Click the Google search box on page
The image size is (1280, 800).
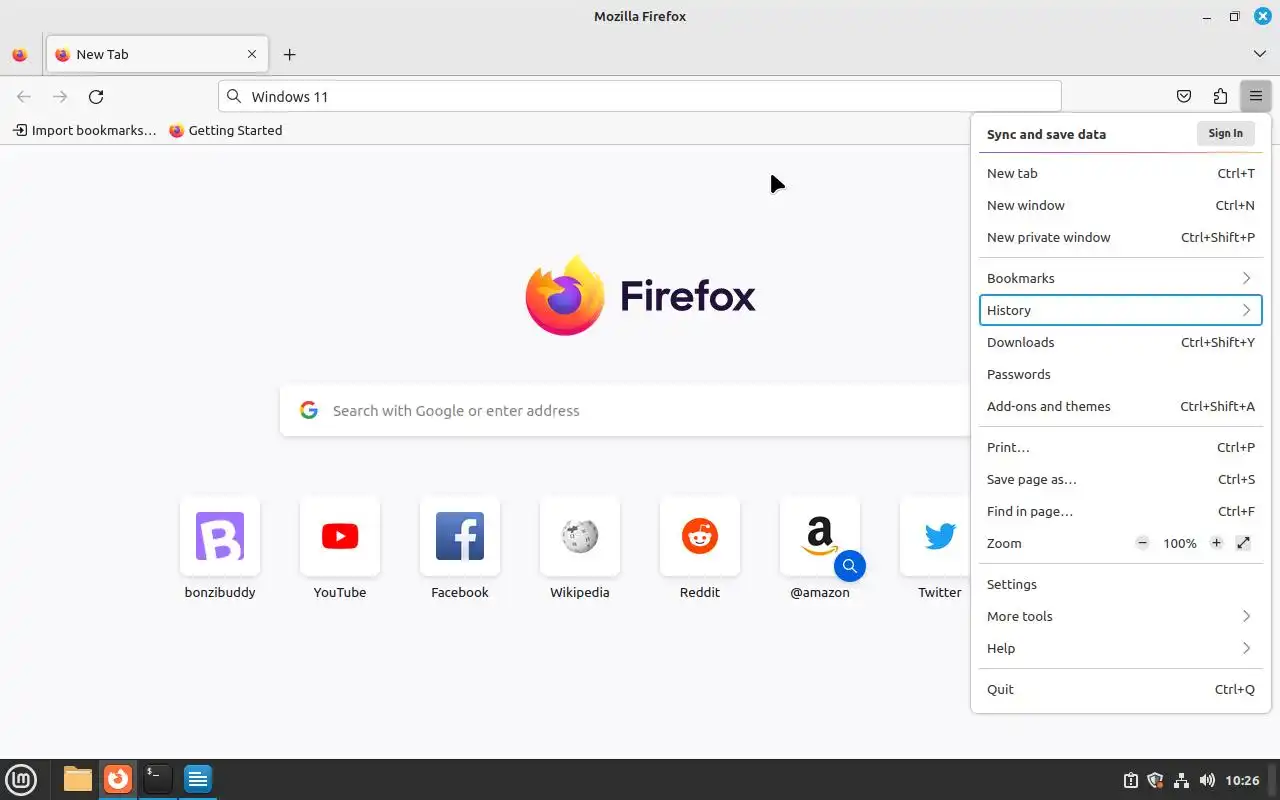click(625, 410)
